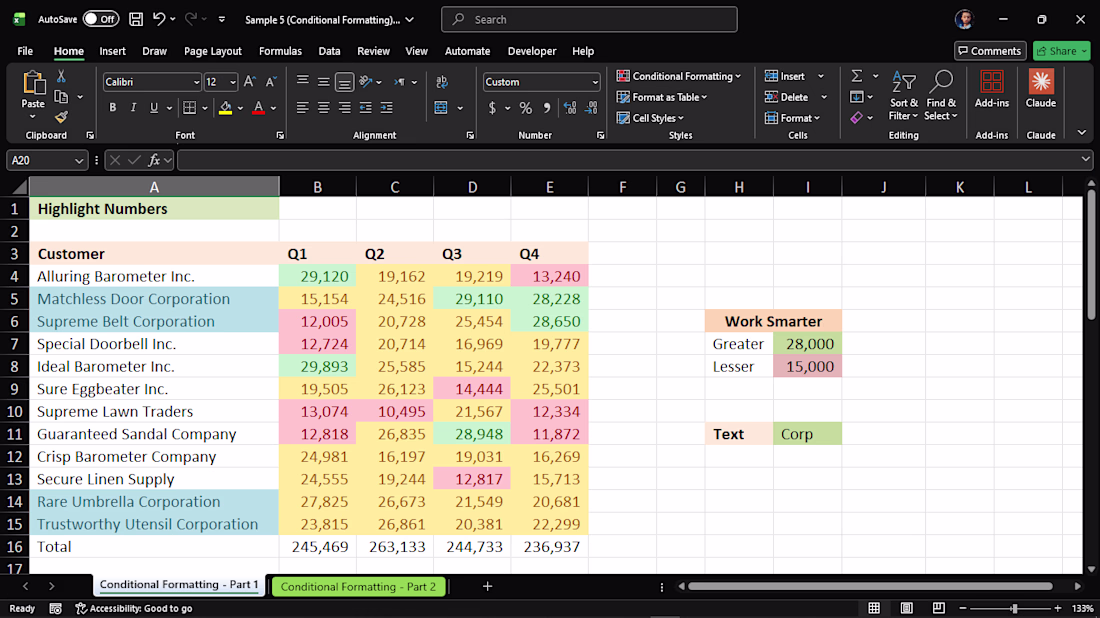Click the Undo arrow icon

[159, 19]
